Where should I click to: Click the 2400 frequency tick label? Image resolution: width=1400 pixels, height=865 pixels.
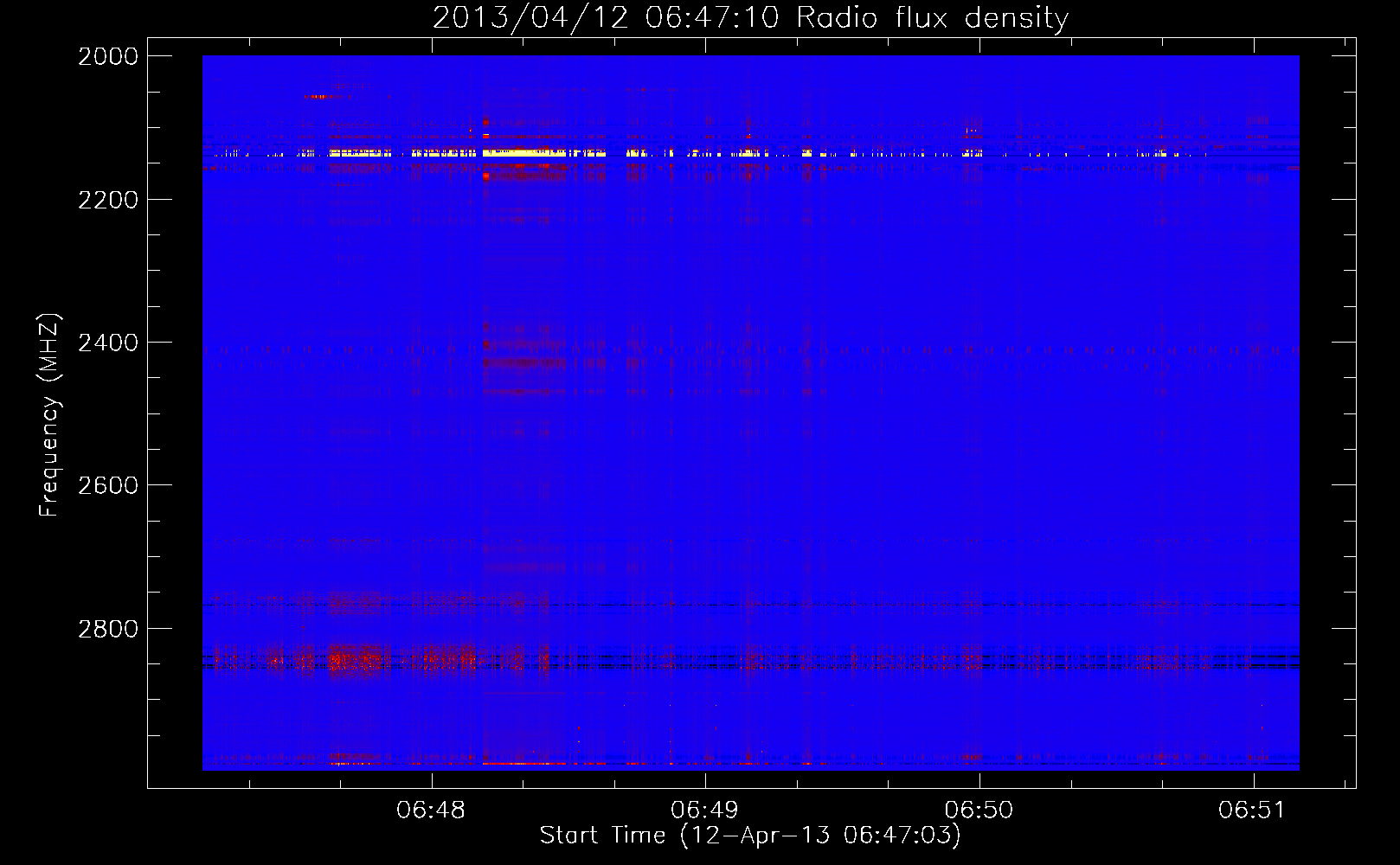108,343
